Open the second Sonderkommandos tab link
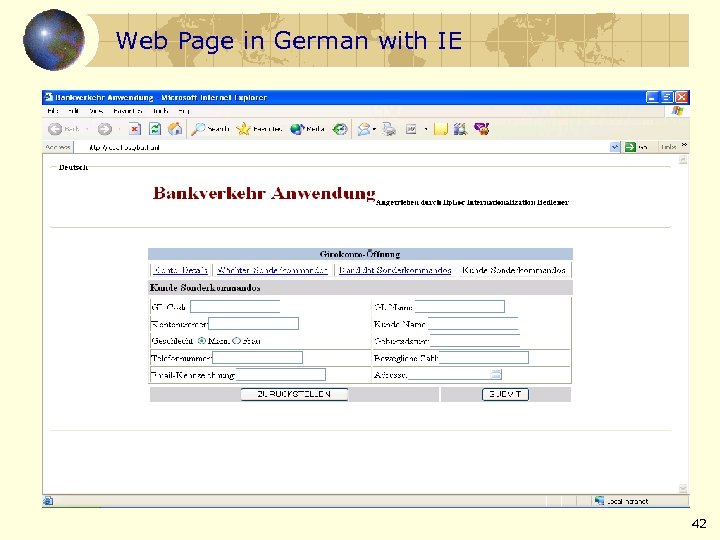 (272, 270)
